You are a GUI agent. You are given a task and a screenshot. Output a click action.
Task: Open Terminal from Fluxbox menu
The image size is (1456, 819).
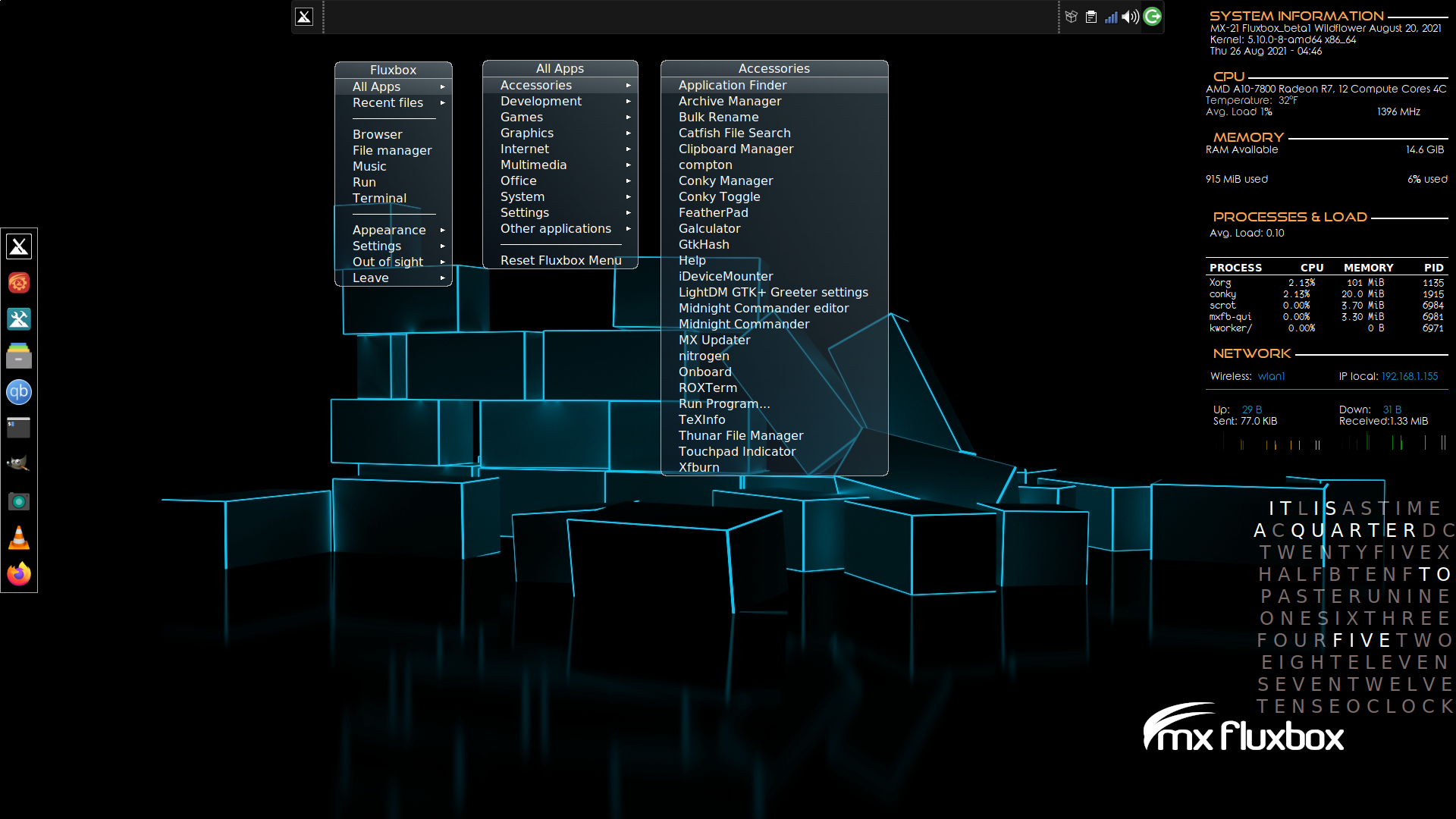393,199
